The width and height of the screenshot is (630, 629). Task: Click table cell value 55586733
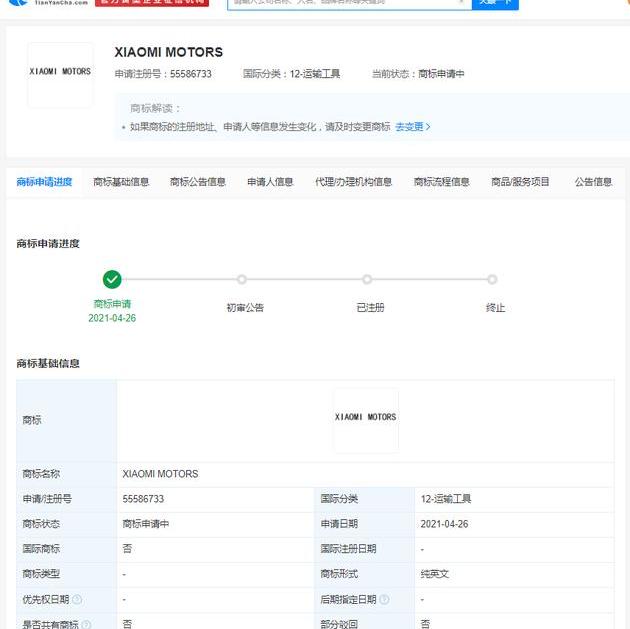[x=143, y=499]
